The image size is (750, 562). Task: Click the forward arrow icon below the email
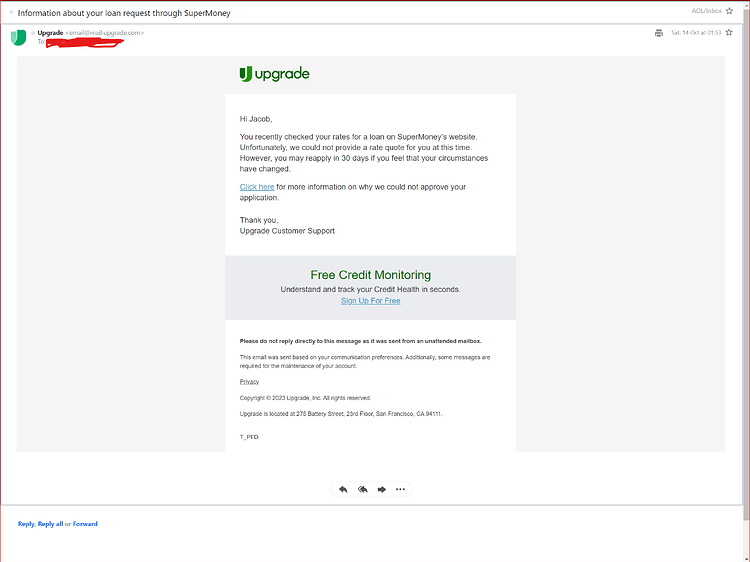point(382,489)
